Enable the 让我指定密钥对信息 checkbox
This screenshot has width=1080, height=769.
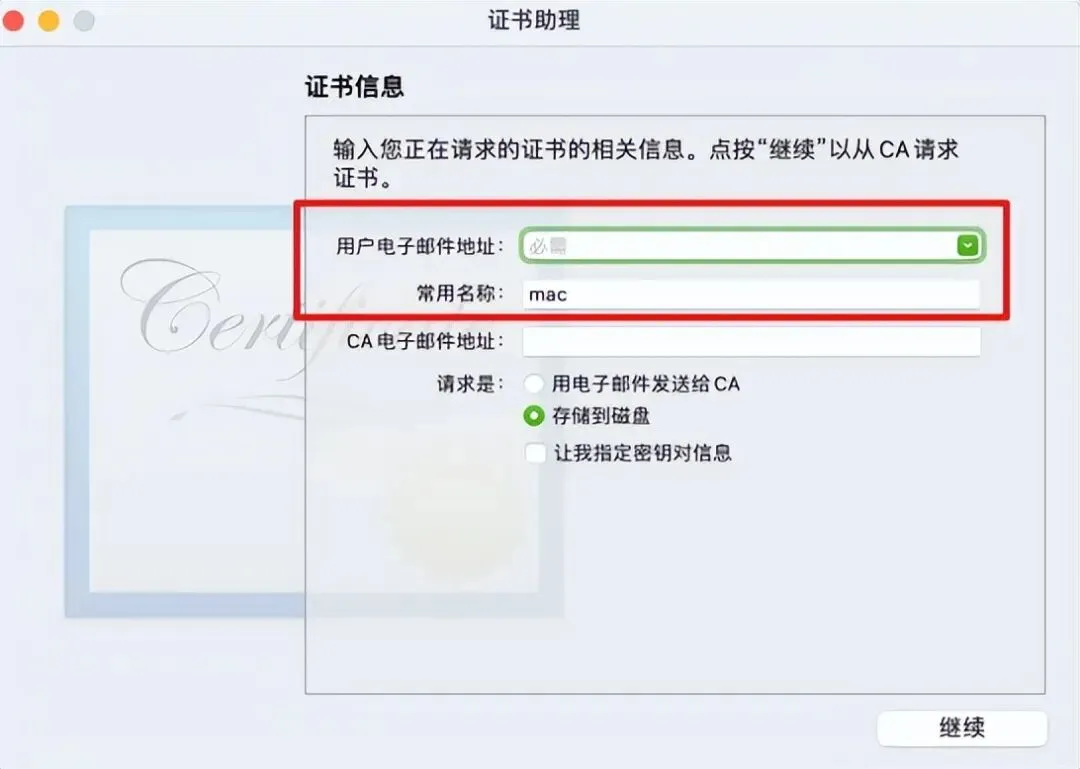(535, 453)
